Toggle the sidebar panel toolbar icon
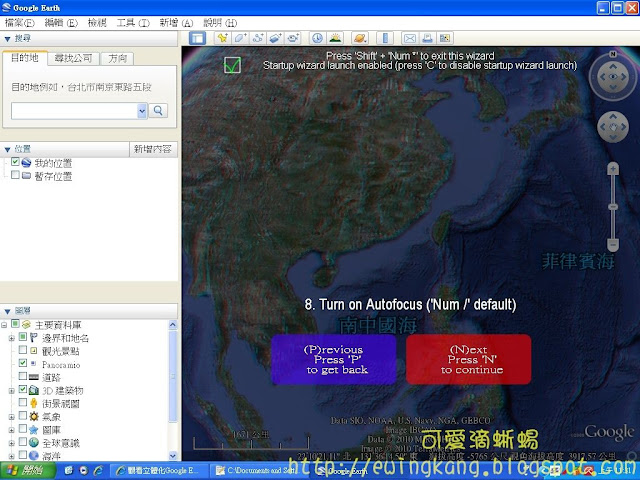Screen dimensions: 640x480 pyautogui.click(x=198, y=38)
